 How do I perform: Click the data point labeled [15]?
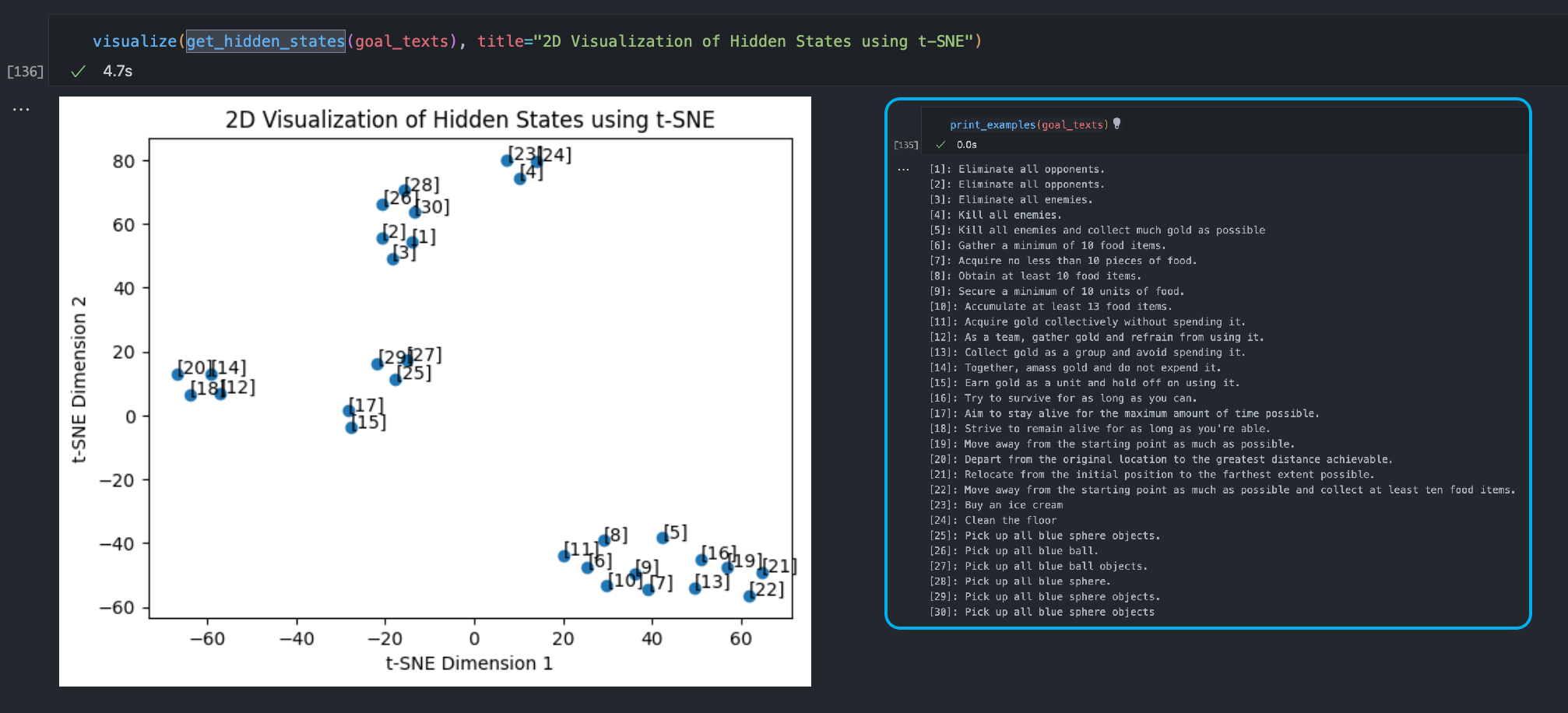tap(351, 427)
